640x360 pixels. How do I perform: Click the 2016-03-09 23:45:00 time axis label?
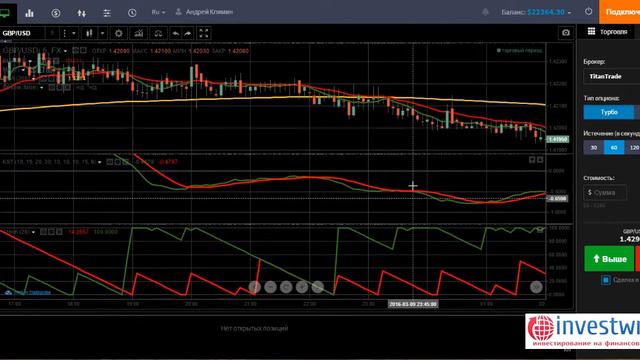point(413,304)
